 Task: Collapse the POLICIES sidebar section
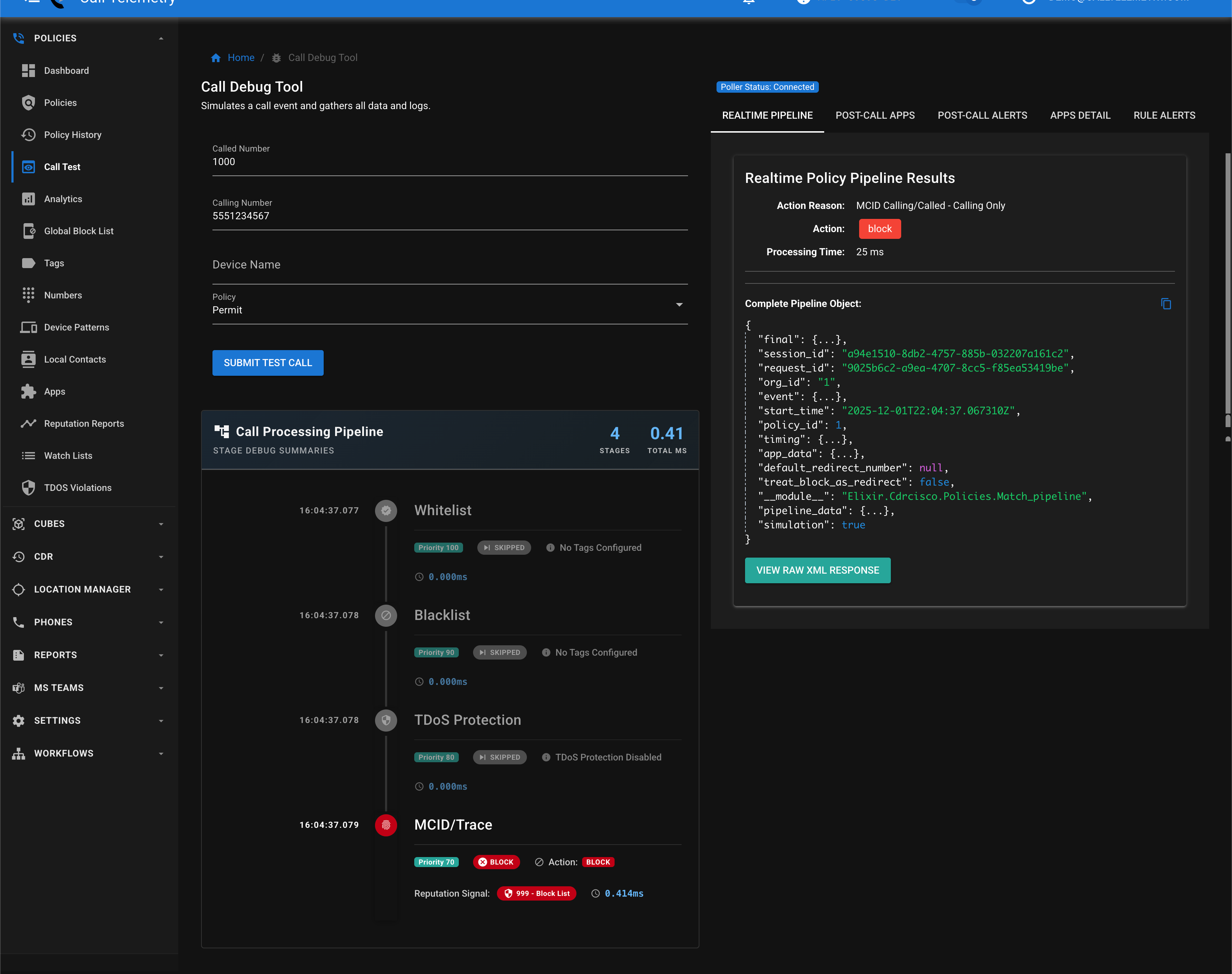tap(88, 38)
